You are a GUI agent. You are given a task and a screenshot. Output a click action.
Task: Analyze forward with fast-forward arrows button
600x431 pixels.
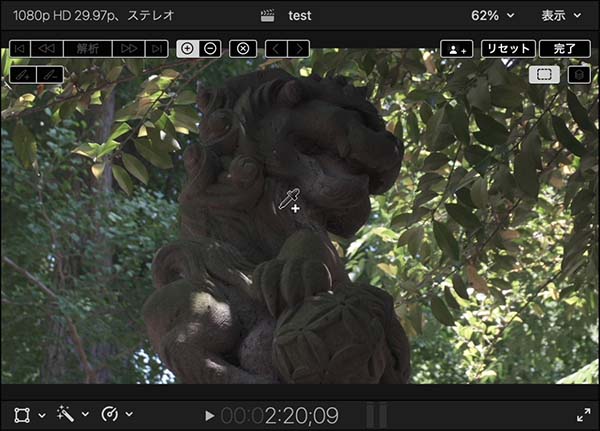coord(129,49)
